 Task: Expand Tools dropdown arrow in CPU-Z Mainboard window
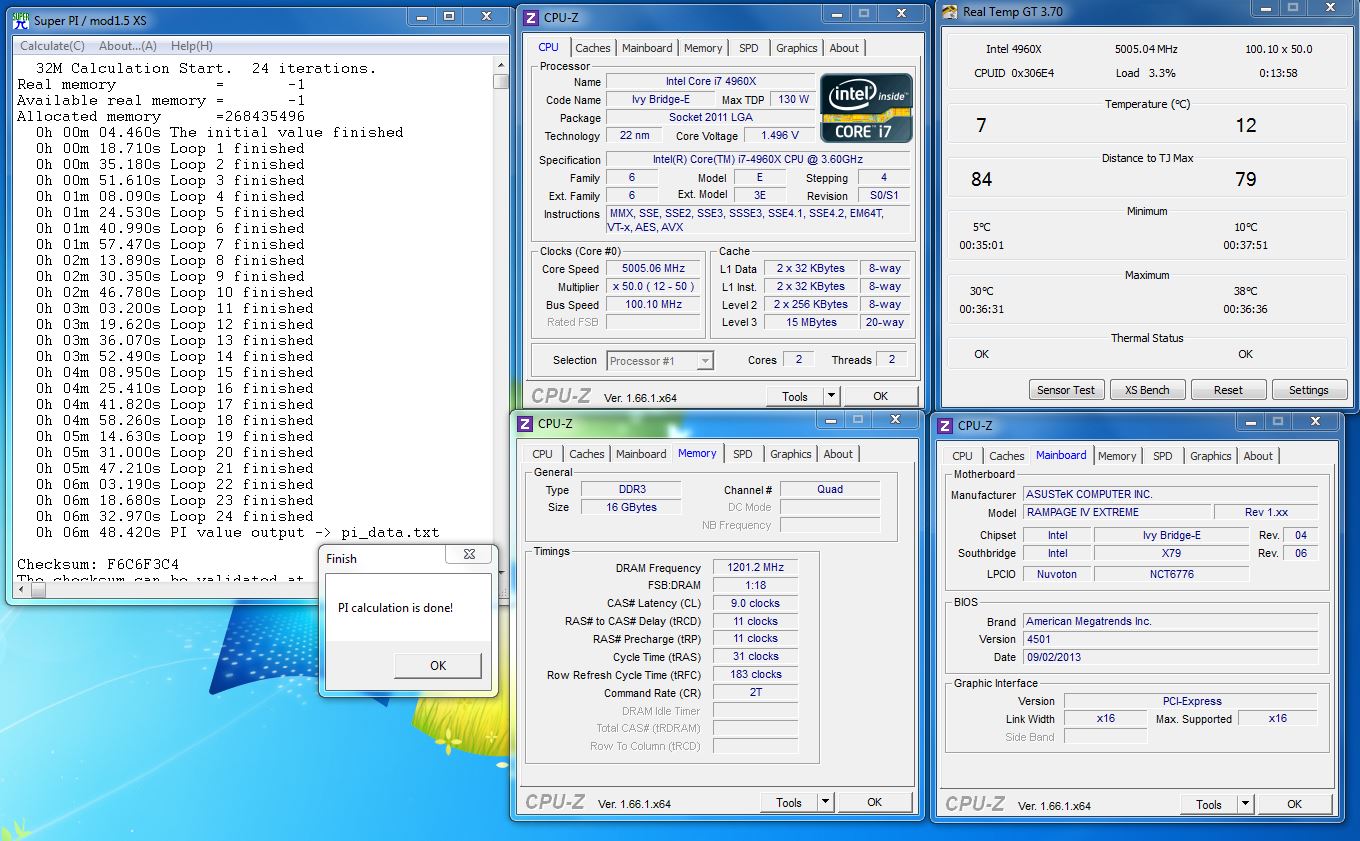[x=1245, y=804]
